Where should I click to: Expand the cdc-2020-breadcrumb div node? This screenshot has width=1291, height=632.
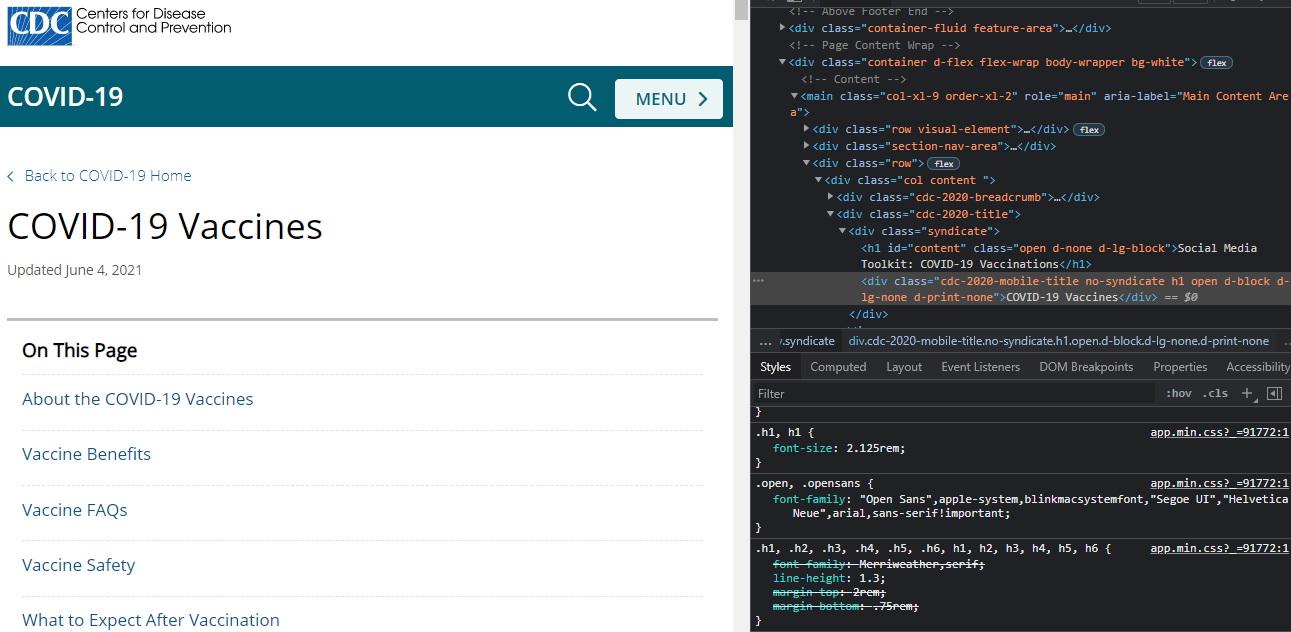pos(831,197)
